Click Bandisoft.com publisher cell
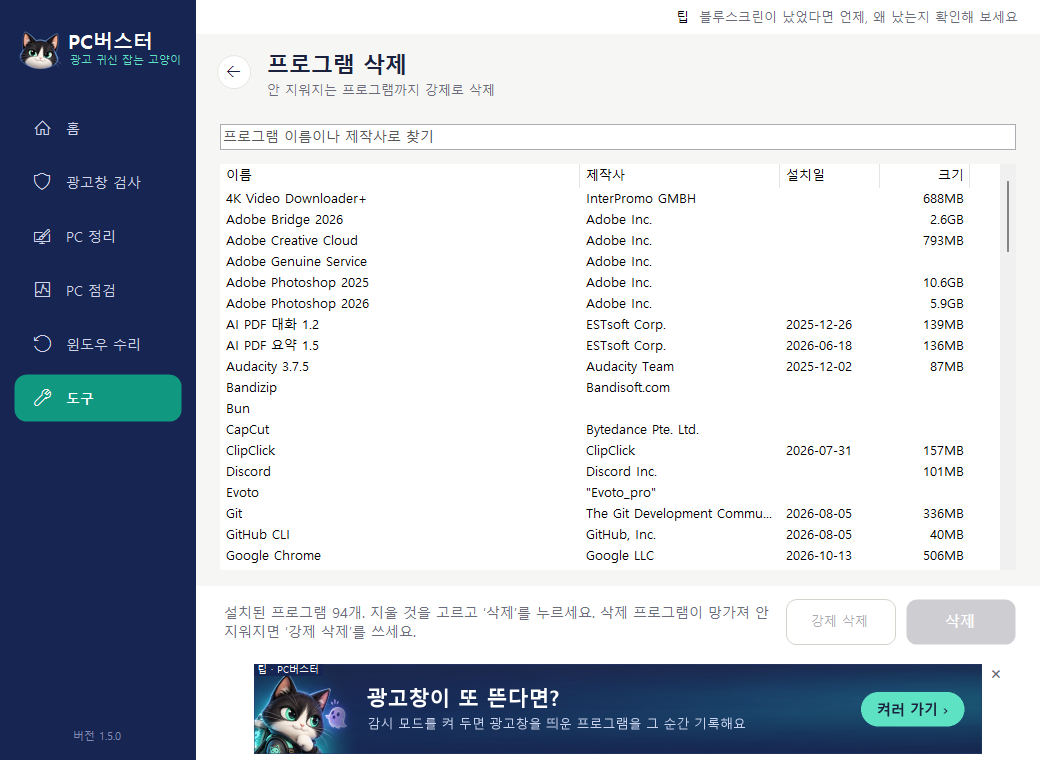Screen dimensions: 1040x760 coord(627,387)
